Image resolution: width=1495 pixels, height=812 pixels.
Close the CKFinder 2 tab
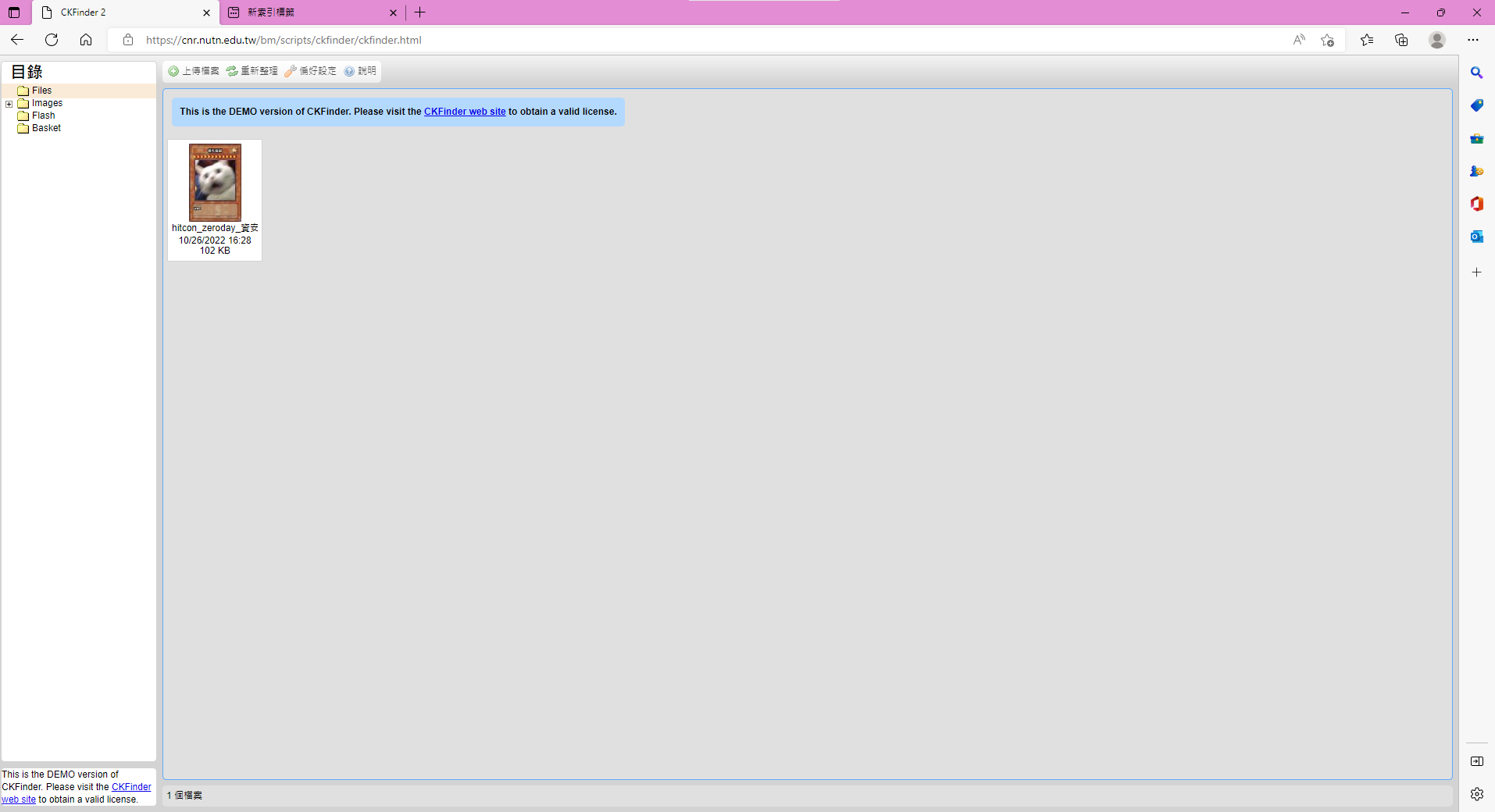[206, 12]
